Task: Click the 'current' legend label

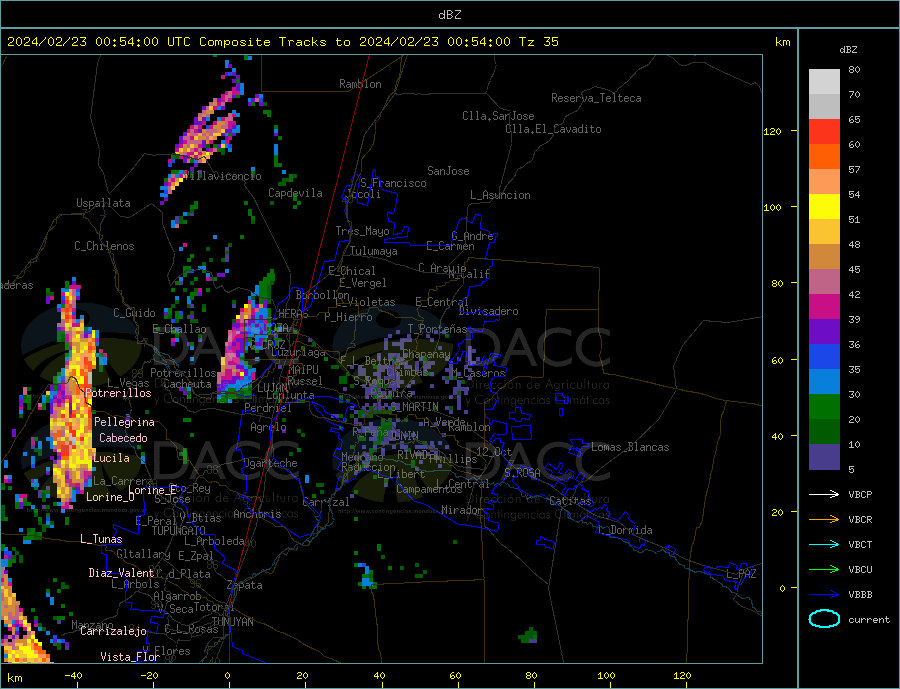Action: click(x=869, y=620)
